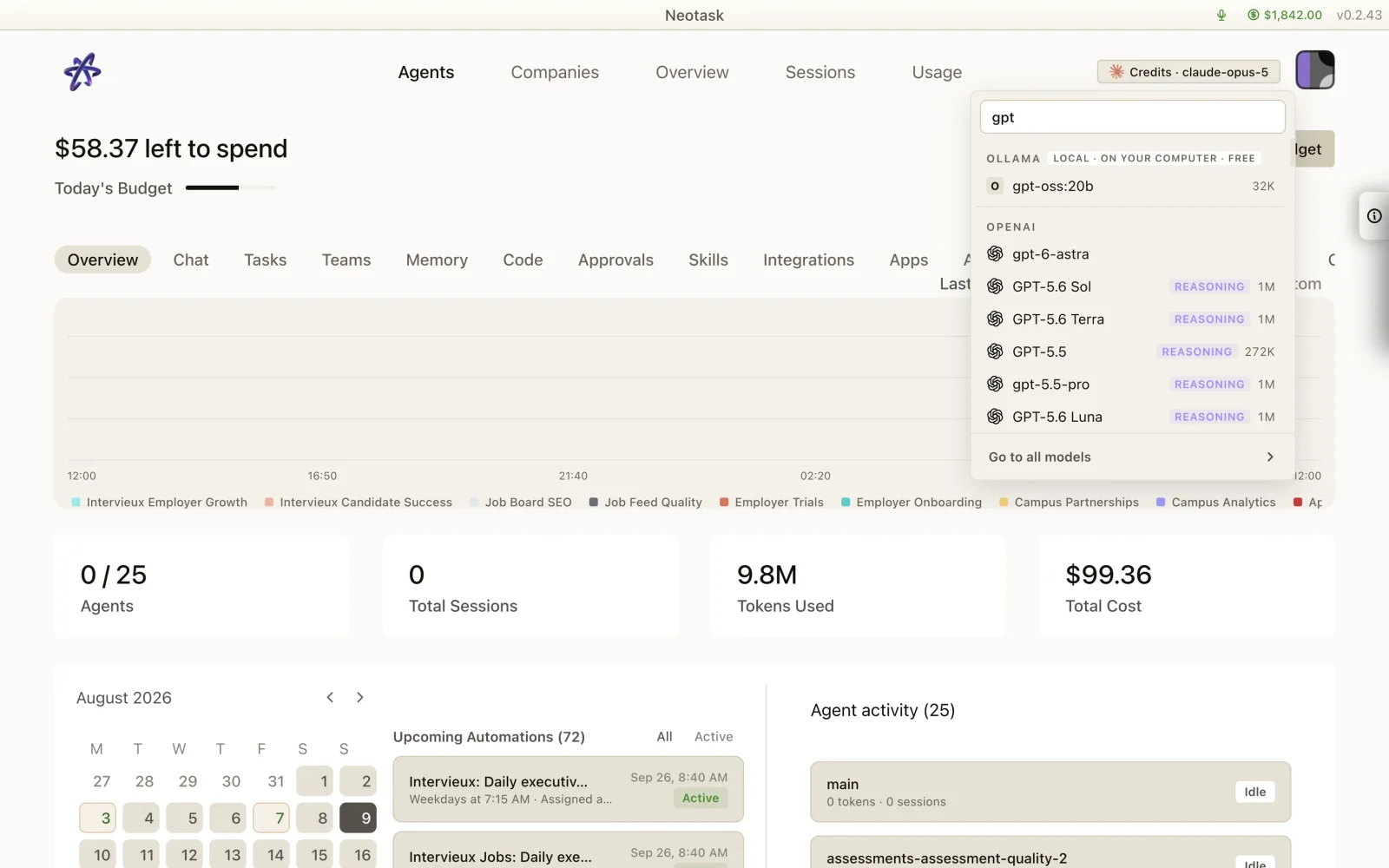Filter upcoming automations by All
Viewport: 1389px width, 868px height.
(x=664, y=736)
